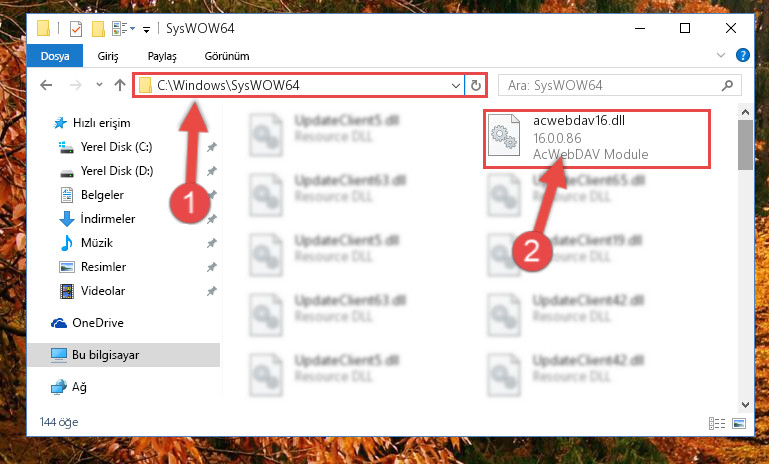The height and width of the screenshot is (464, 769).
Task: Switch to large icons view button
Action: tap(739, 423)
